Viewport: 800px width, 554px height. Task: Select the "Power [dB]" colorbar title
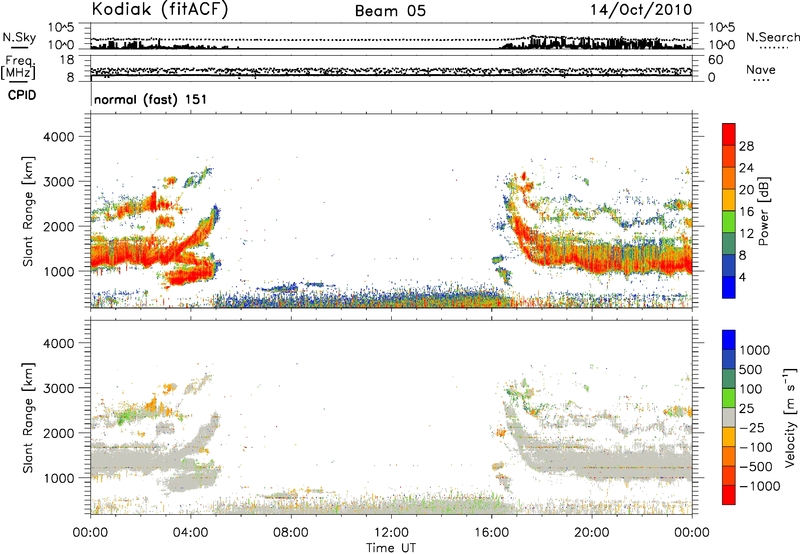coord(763,211)
